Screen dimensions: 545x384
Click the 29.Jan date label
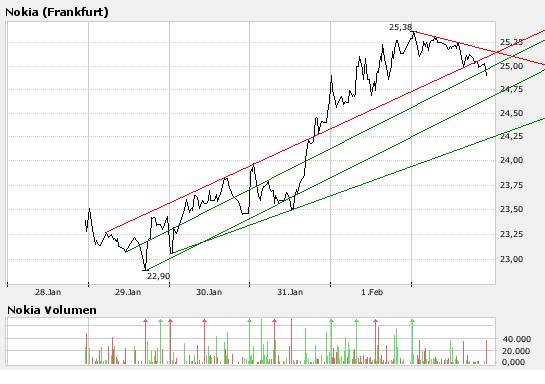(x=128, y=292)
